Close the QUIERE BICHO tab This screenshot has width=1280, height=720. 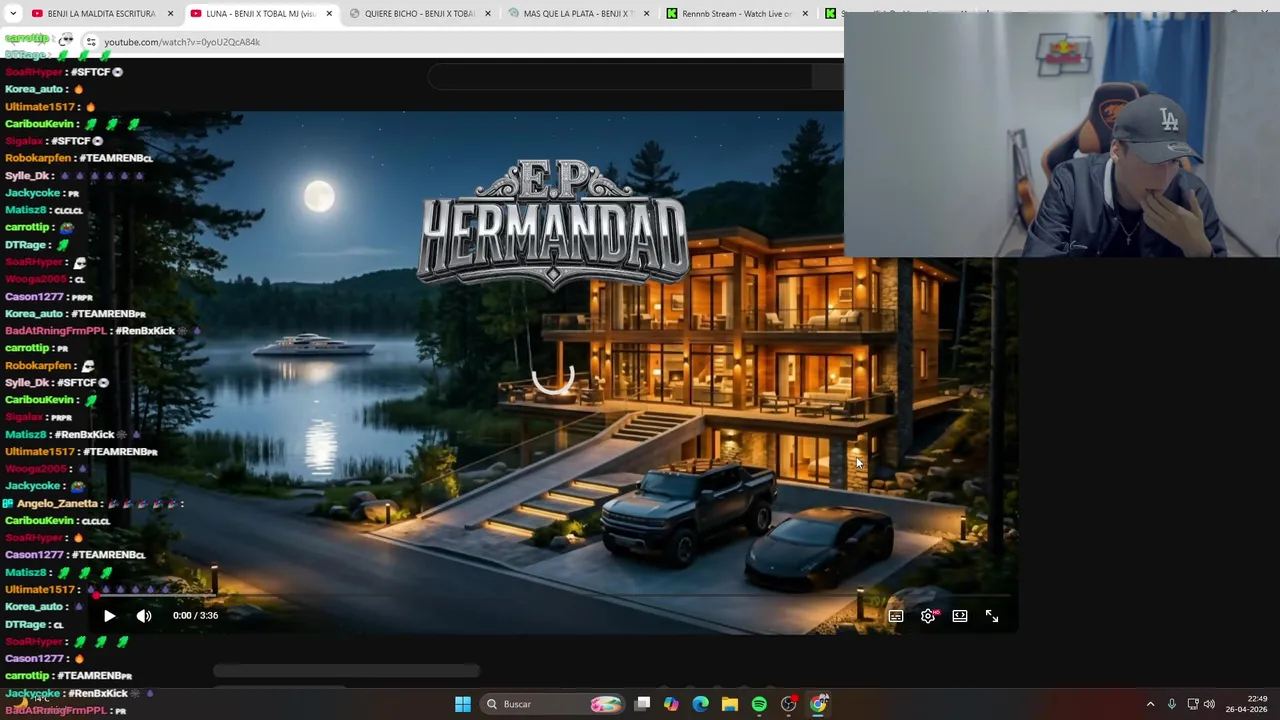coord(488,14)
